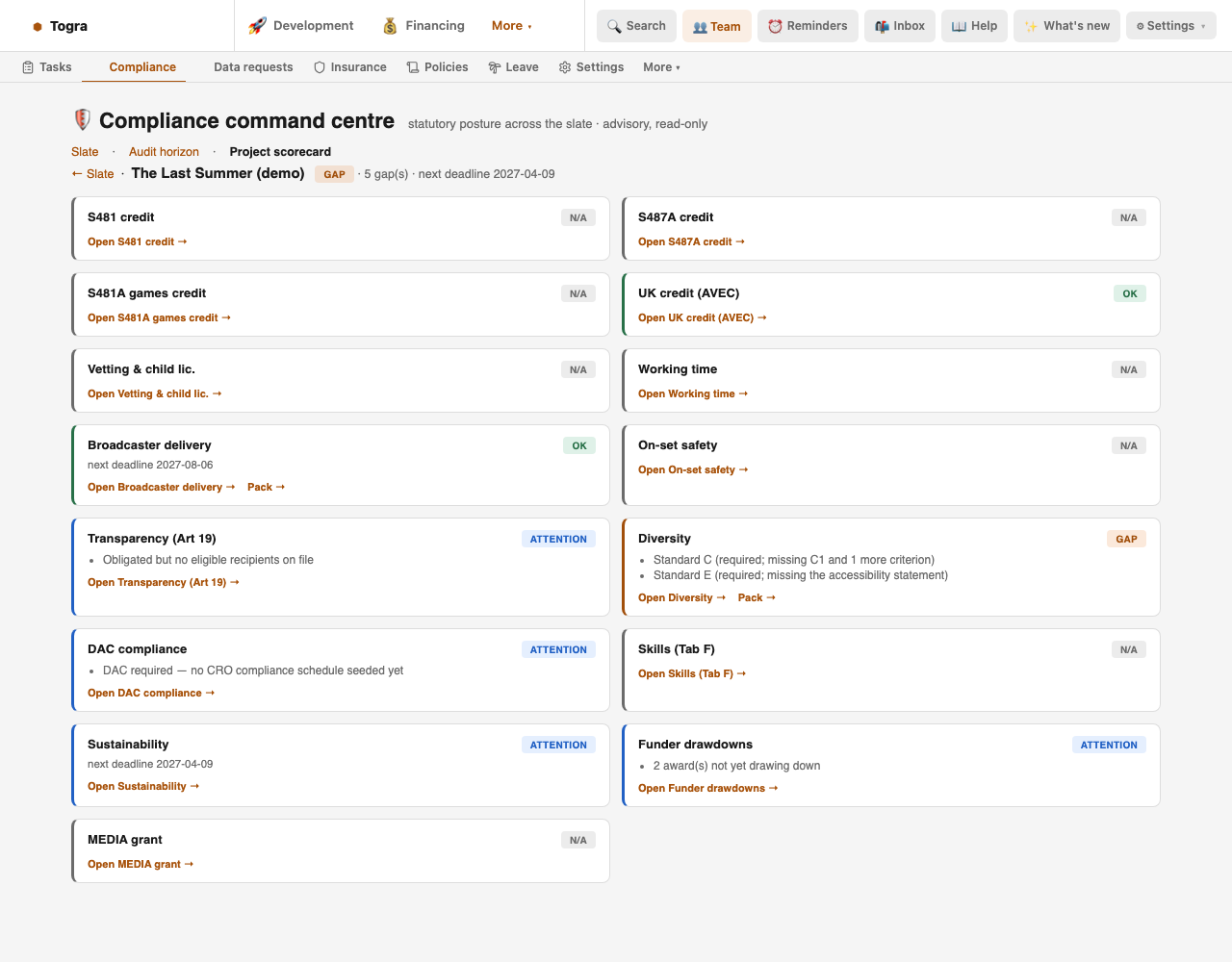Switch to Data requests tab
This screenshot has height=962, width=1232.
pos(253,67)
